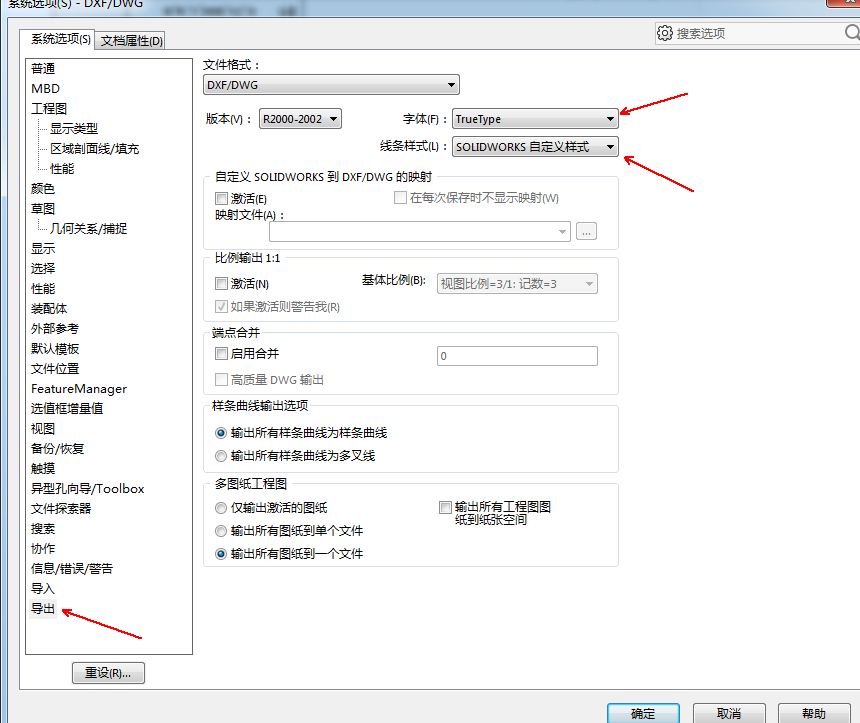Select 输出所有样条曲线为样条曲线 radio
The width and height of the screenshot is (860, 723).
[x=220, y=433]
